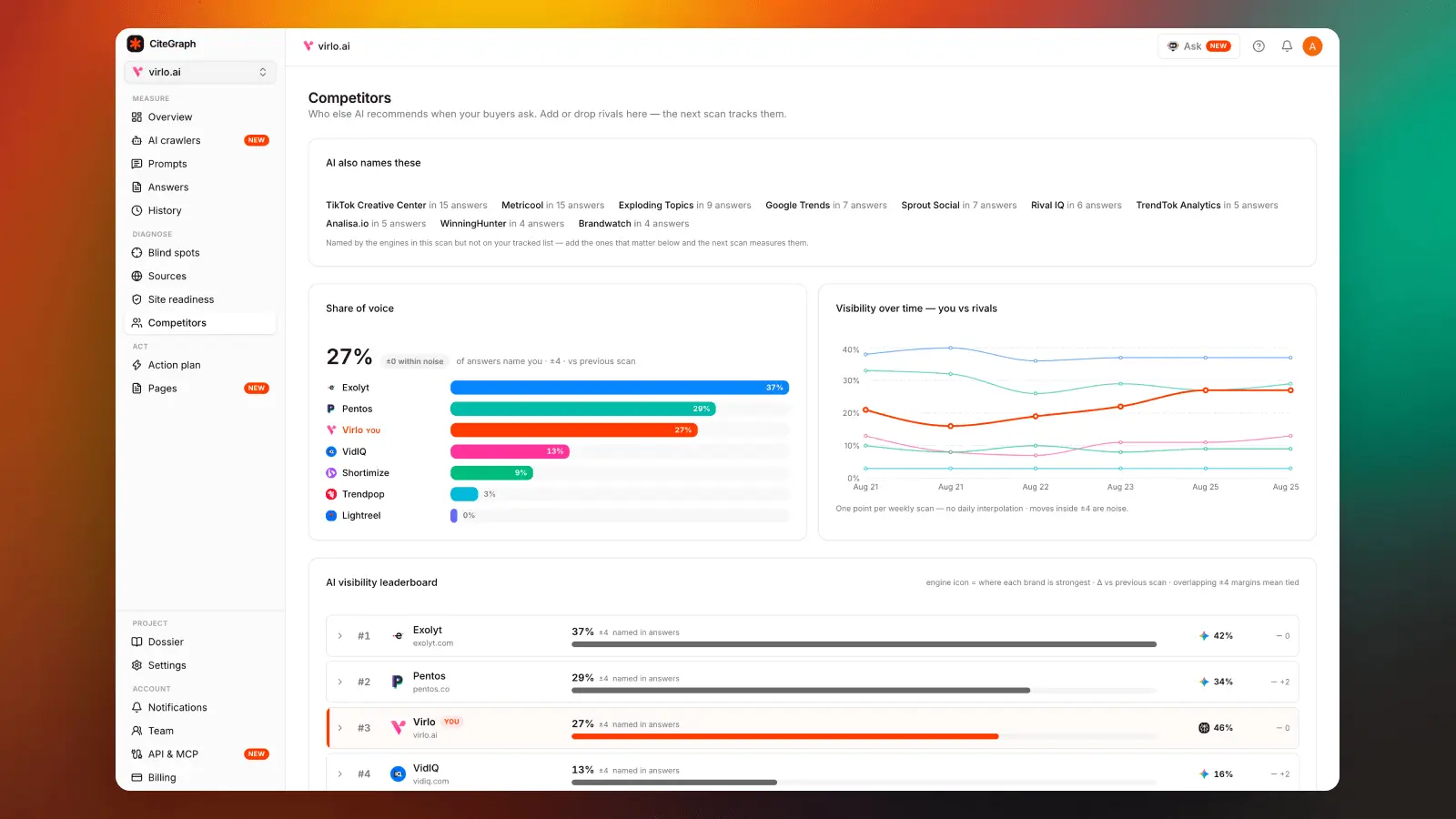Click the Visibility over time chart title

point(916,308)
